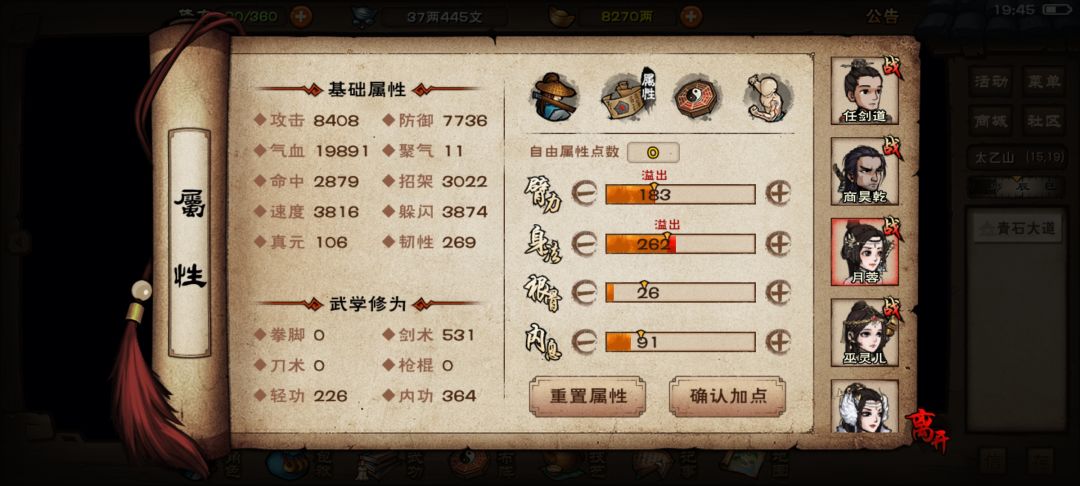Open the bagua yin-yang icon tab
Image resolution: width=1080 pixels, height=486 pixels.
696,98
